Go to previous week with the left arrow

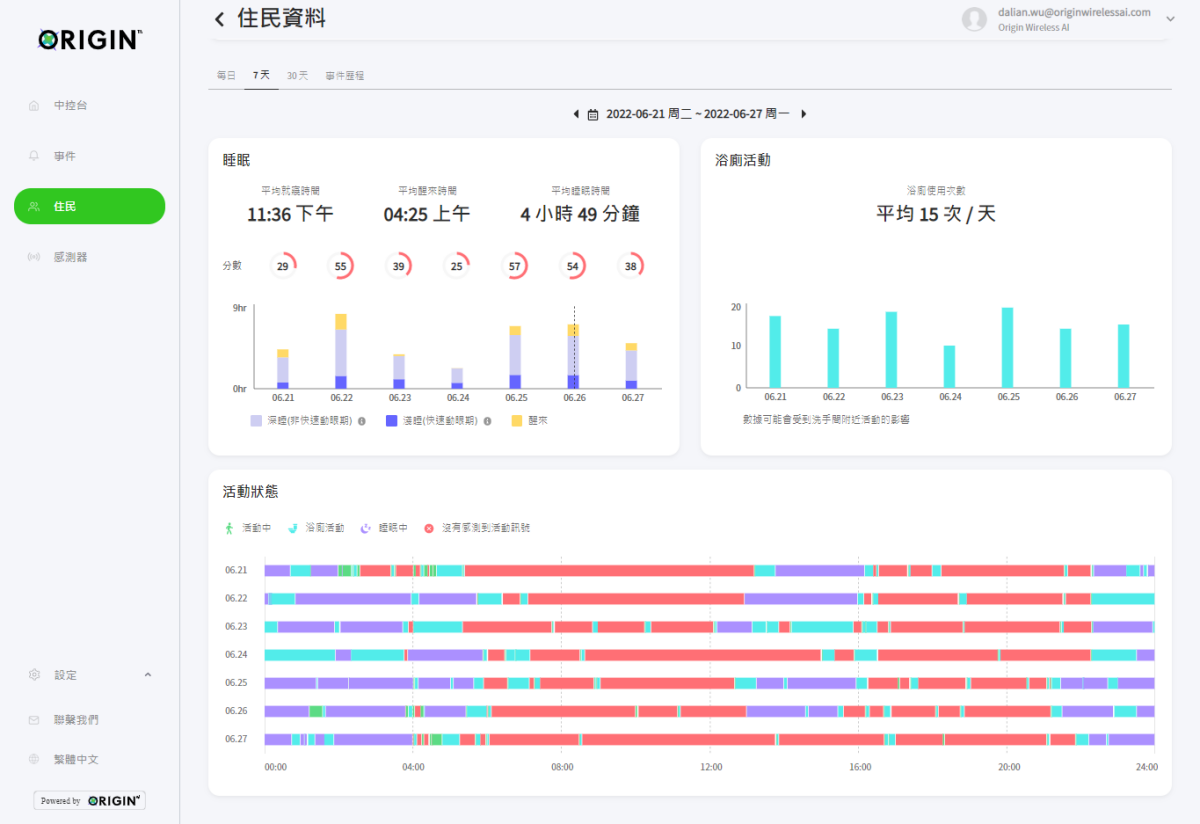pyautogui.click(x=576, y=114)
